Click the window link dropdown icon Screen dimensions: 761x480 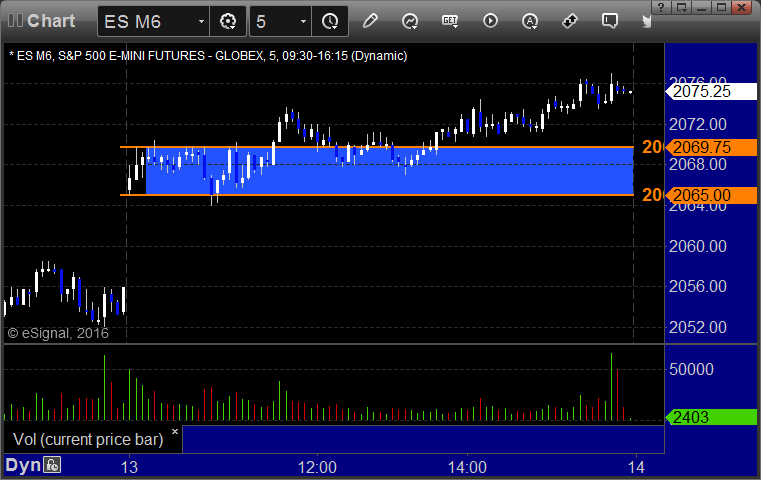pos(682,7)
